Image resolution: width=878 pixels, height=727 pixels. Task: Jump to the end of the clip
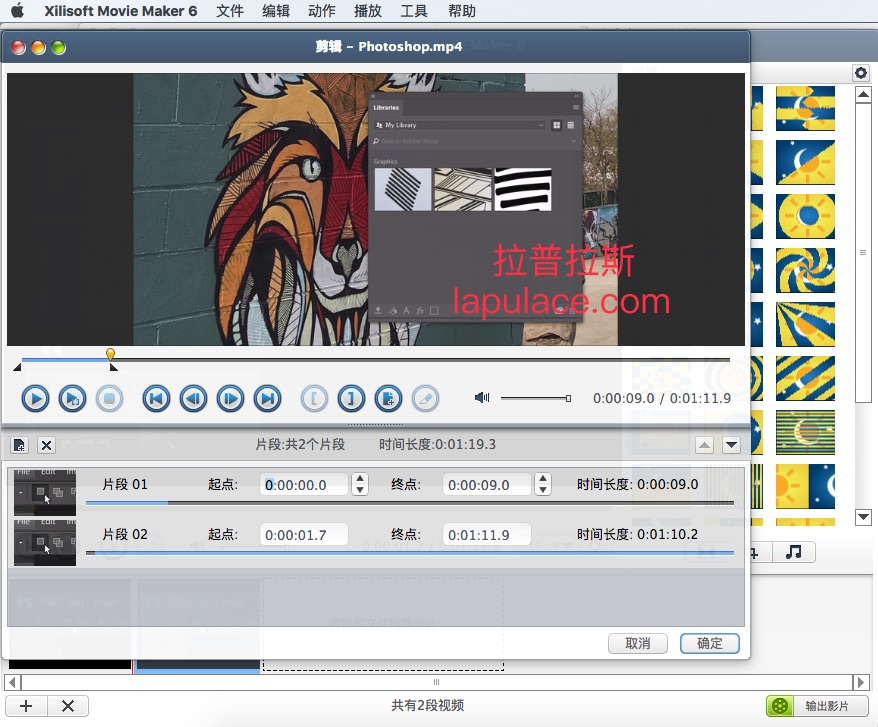(267, 399)
